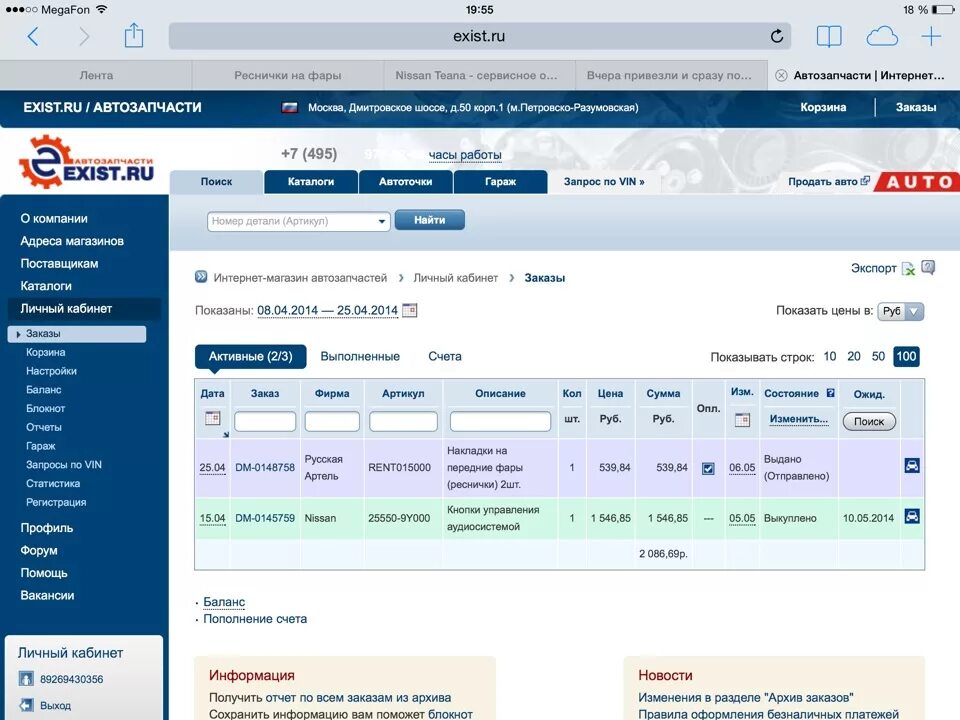Click Экспорт link
The width and height of the screenshot is (960, 720).
pos(874,268)
